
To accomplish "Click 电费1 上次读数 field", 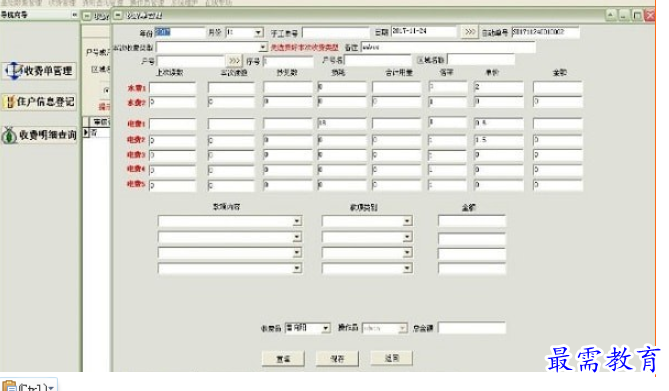I will point(172,124).
